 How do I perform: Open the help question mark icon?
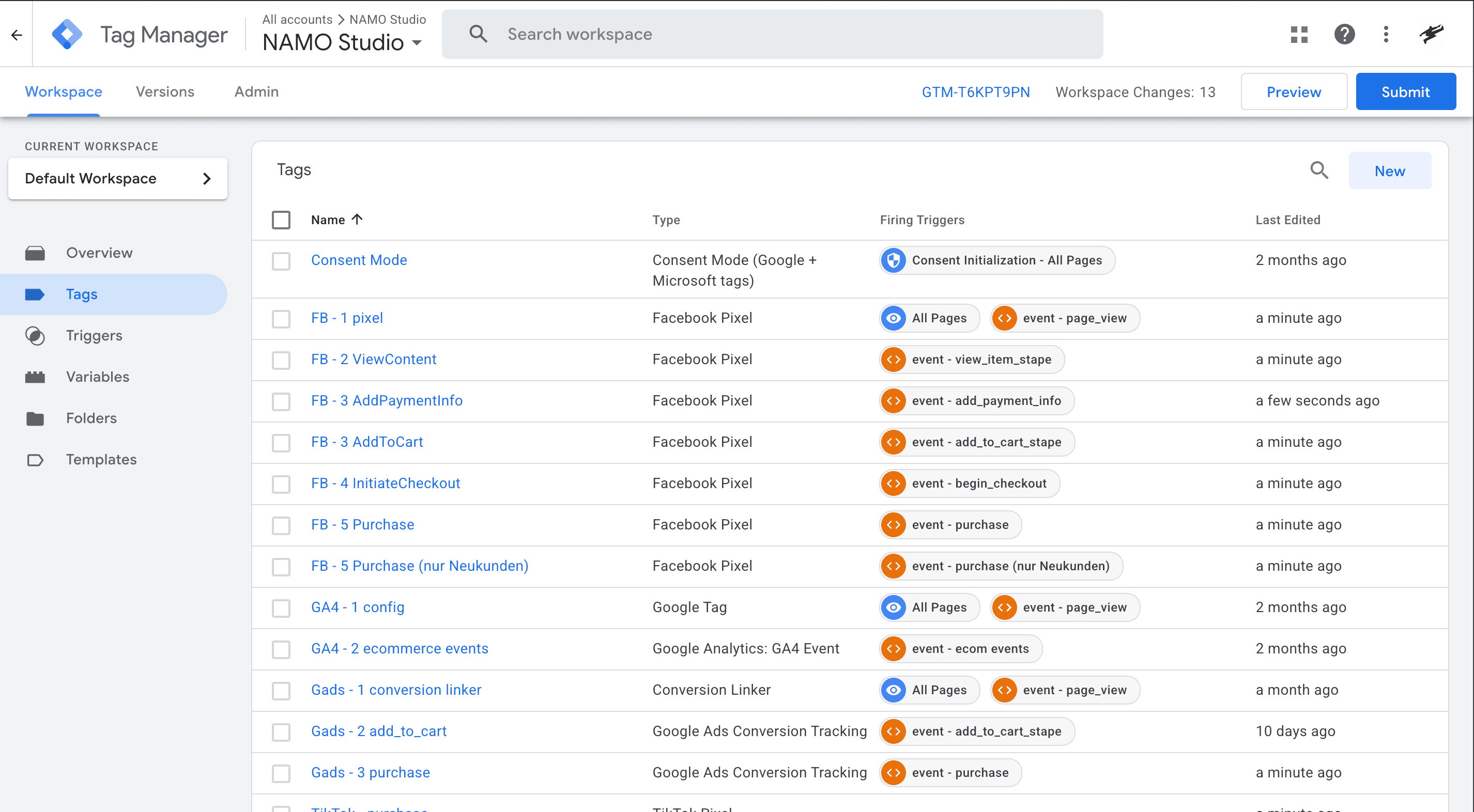coord(1344,34)
